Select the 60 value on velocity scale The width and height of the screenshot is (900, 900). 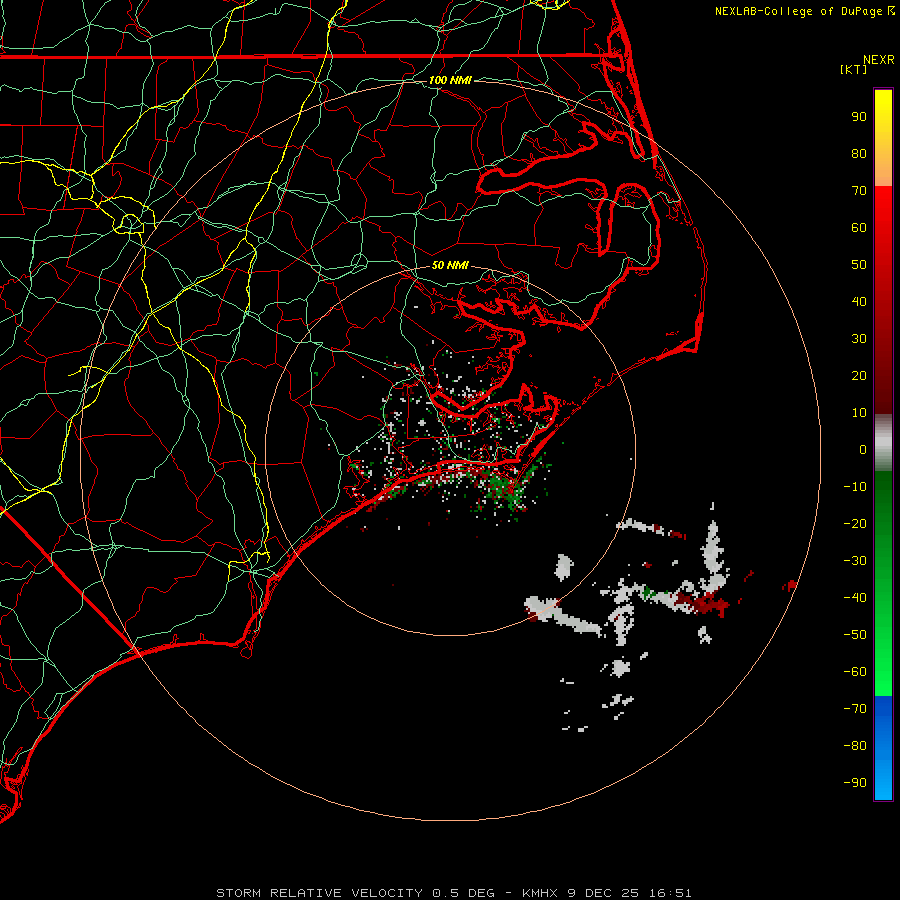(859, 227)
